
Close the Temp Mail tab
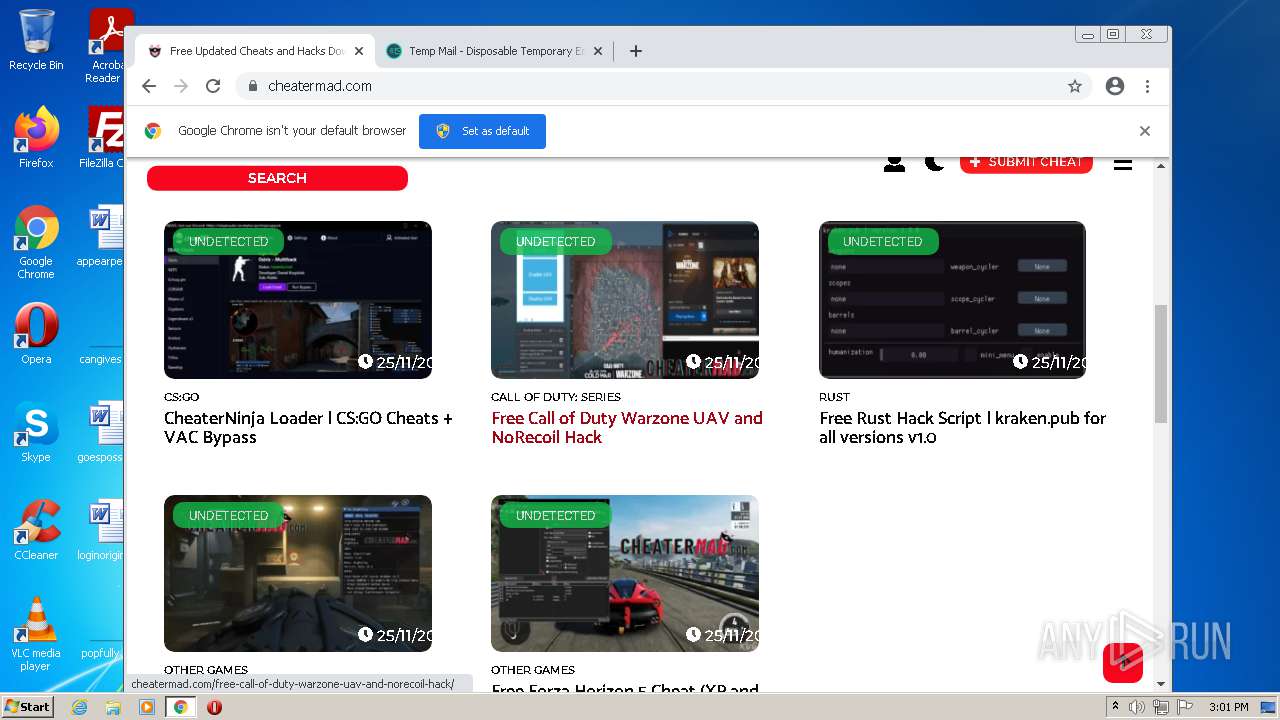pyautogui.click(x=598, y=51)
